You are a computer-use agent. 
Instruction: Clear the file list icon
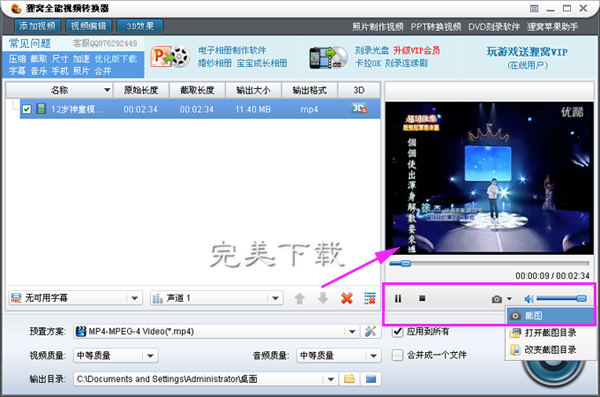click(x=370, y=298)
